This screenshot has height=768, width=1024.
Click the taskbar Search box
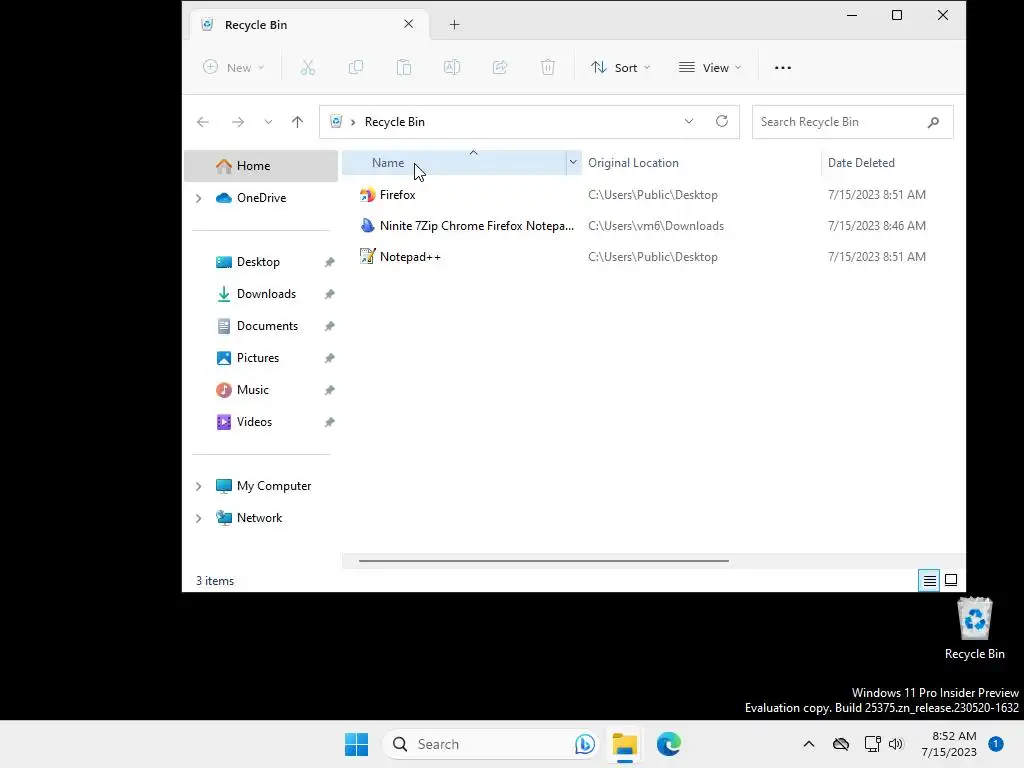(x=490, y=744)
